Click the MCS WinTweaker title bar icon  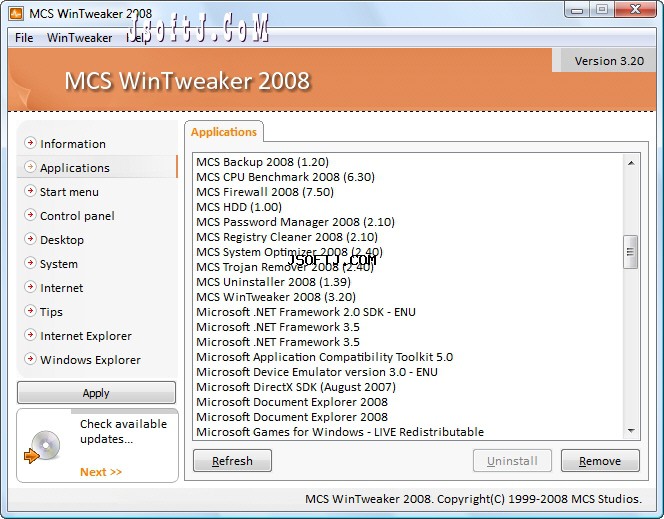click(x=16, y=14)
